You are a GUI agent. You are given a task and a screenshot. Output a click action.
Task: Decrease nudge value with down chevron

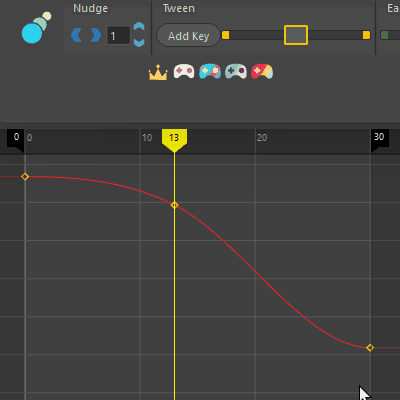point(139,42)
